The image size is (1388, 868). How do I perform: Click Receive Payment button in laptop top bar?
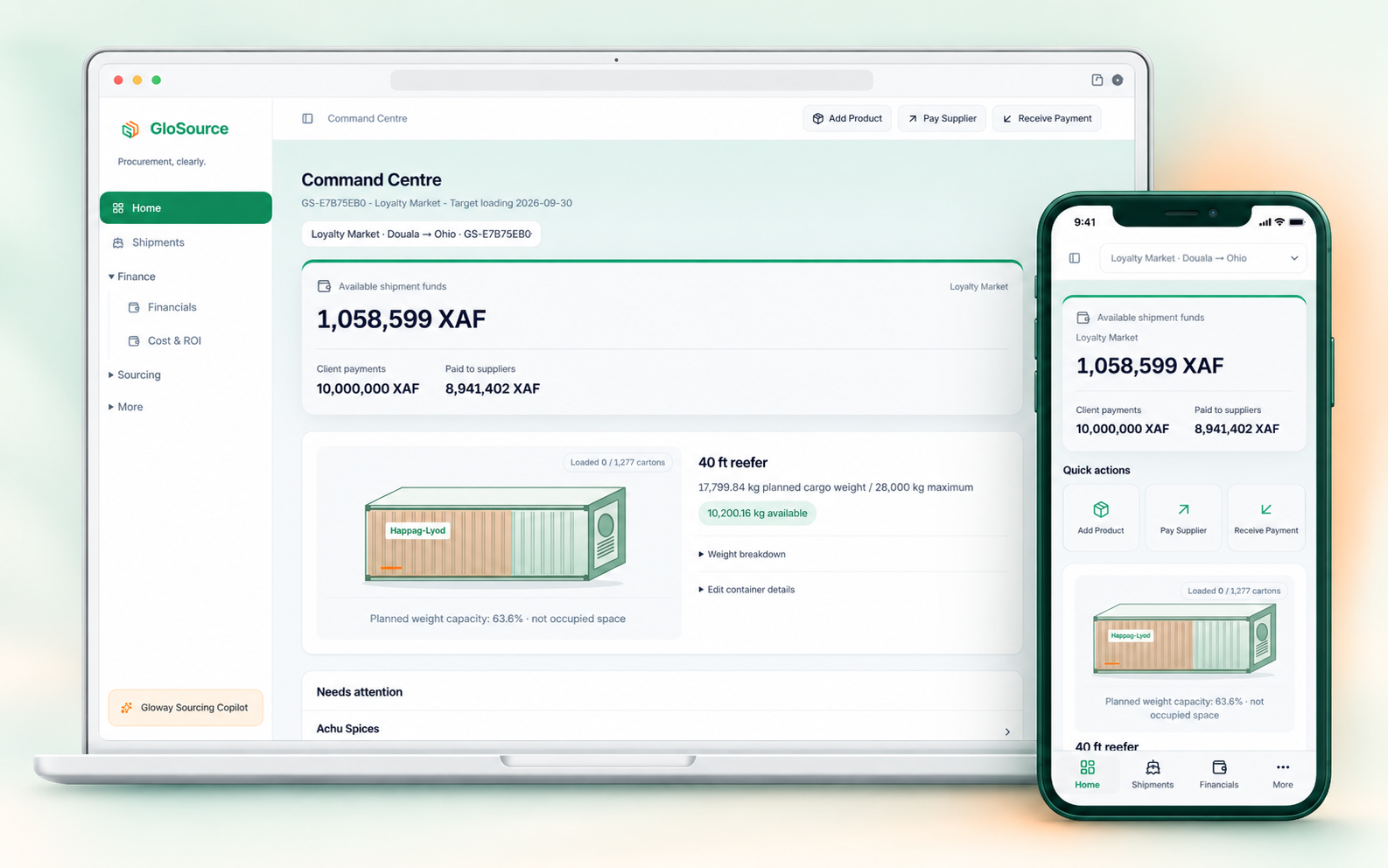(1047, 118)
